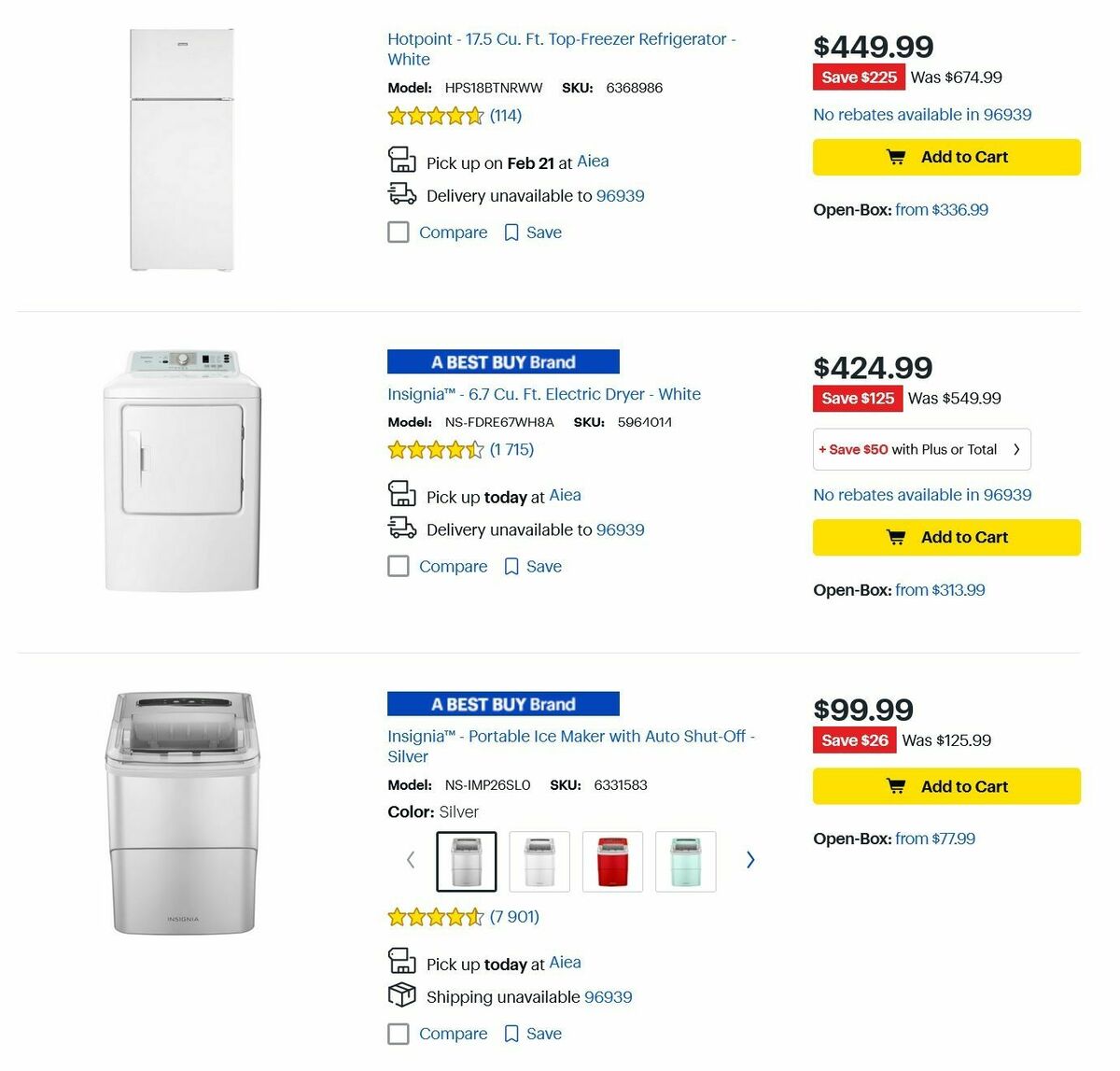
Task: Check the Compare box for Insignia dryer
Action: [399, 566]
